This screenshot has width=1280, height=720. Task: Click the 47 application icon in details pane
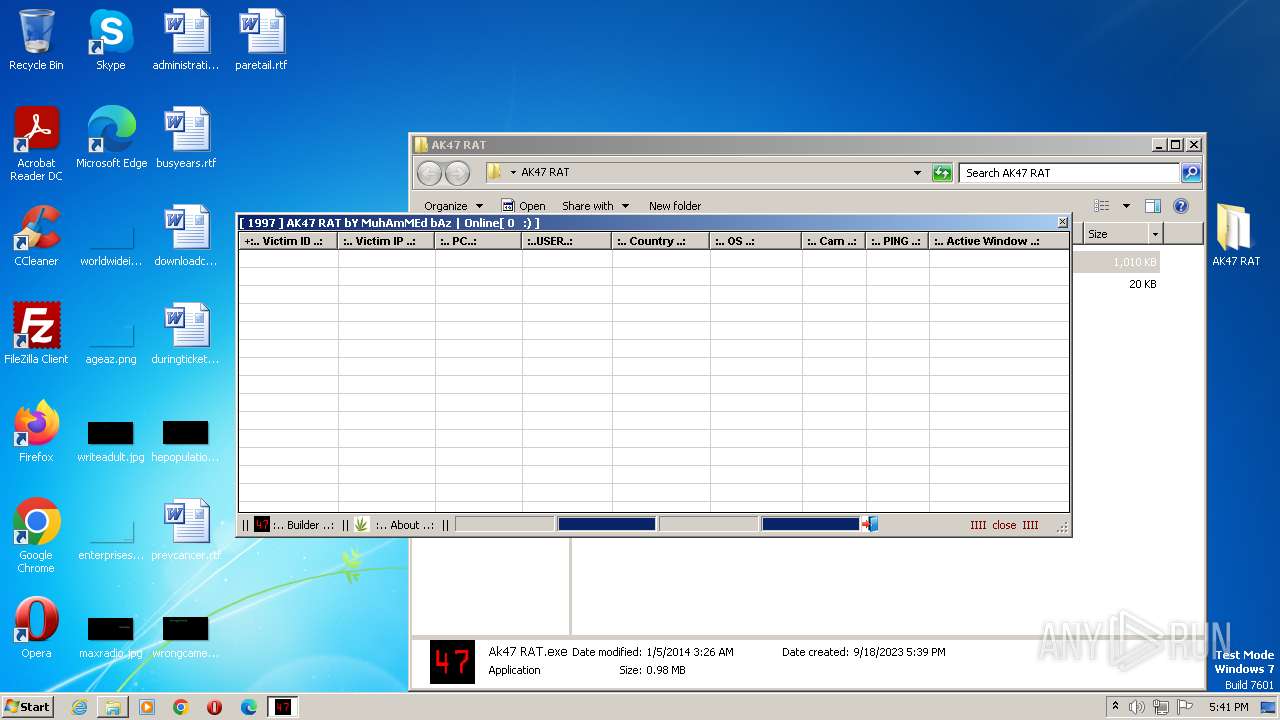(x=452, y=661)
